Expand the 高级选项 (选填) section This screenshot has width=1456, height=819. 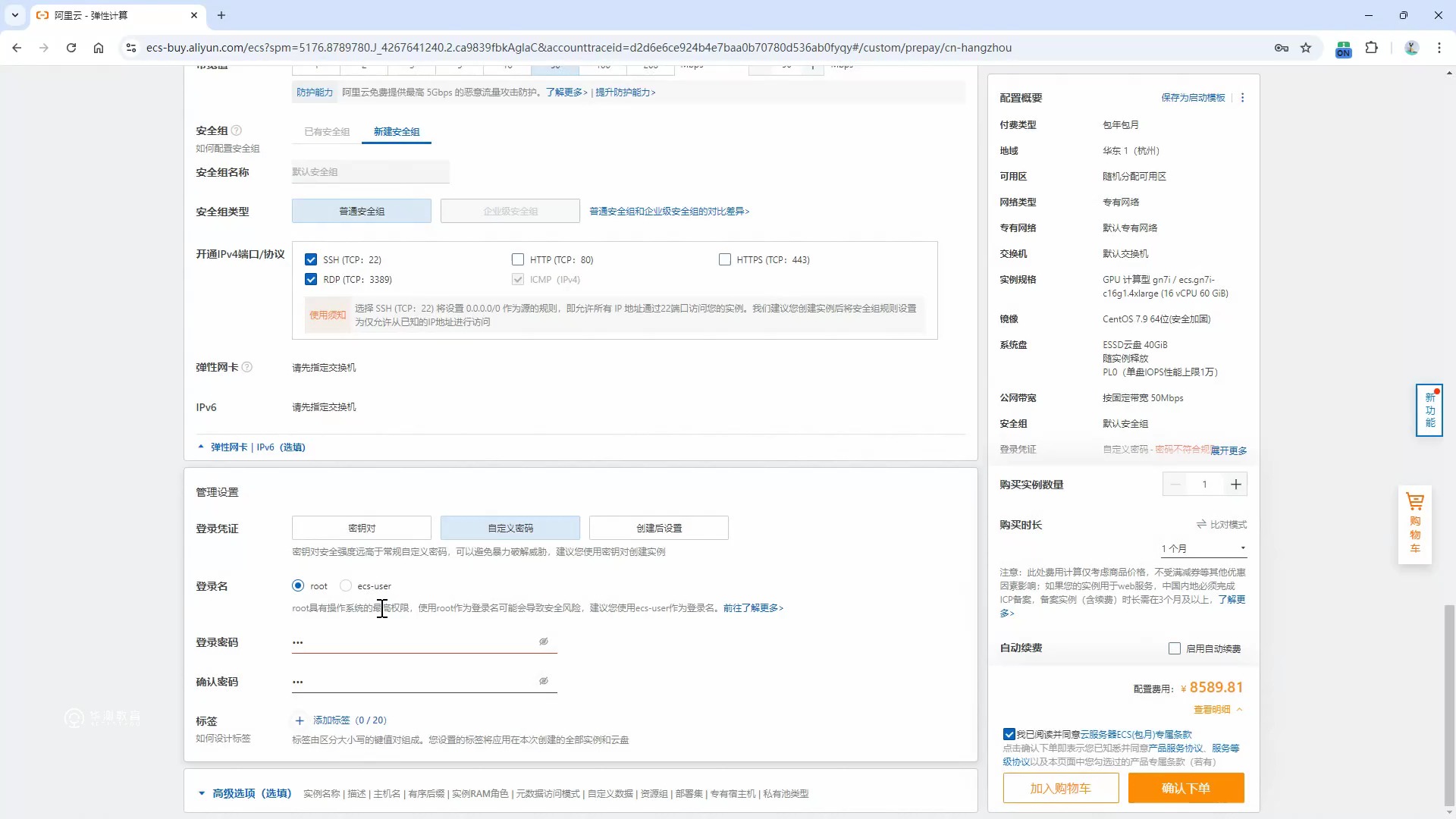pos(245,793)
